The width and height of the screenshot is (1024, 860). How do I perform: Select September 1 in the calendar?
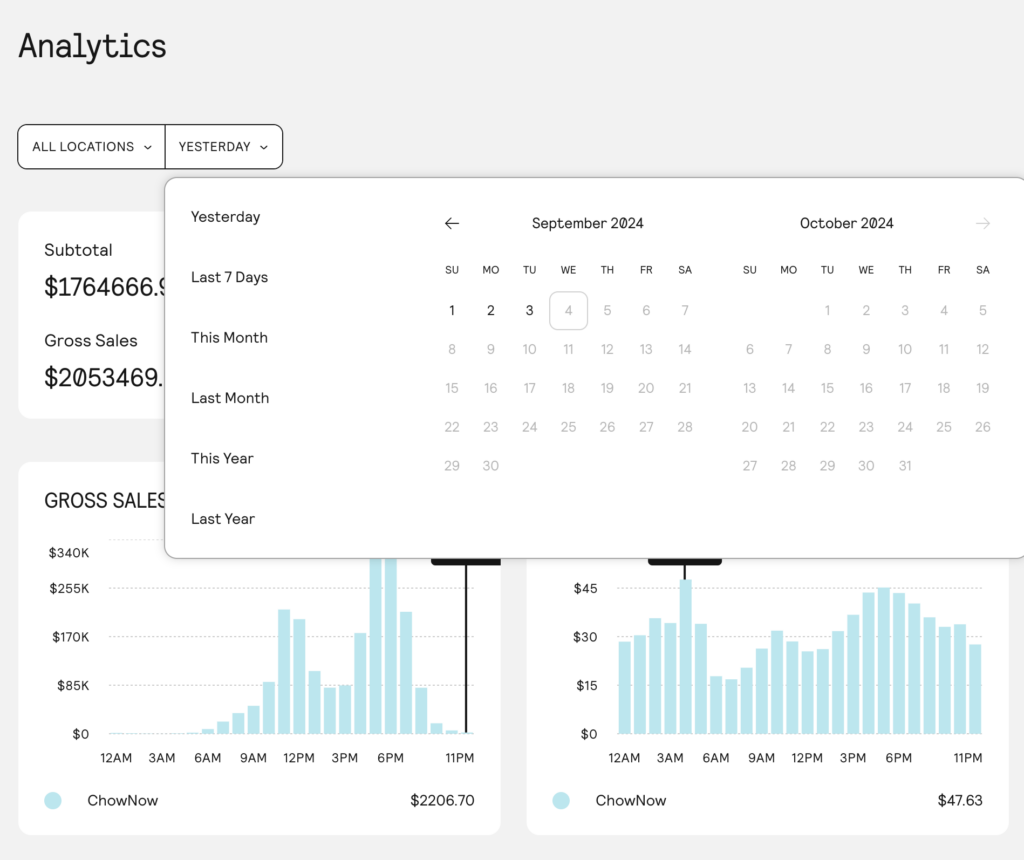coord(452,311)
